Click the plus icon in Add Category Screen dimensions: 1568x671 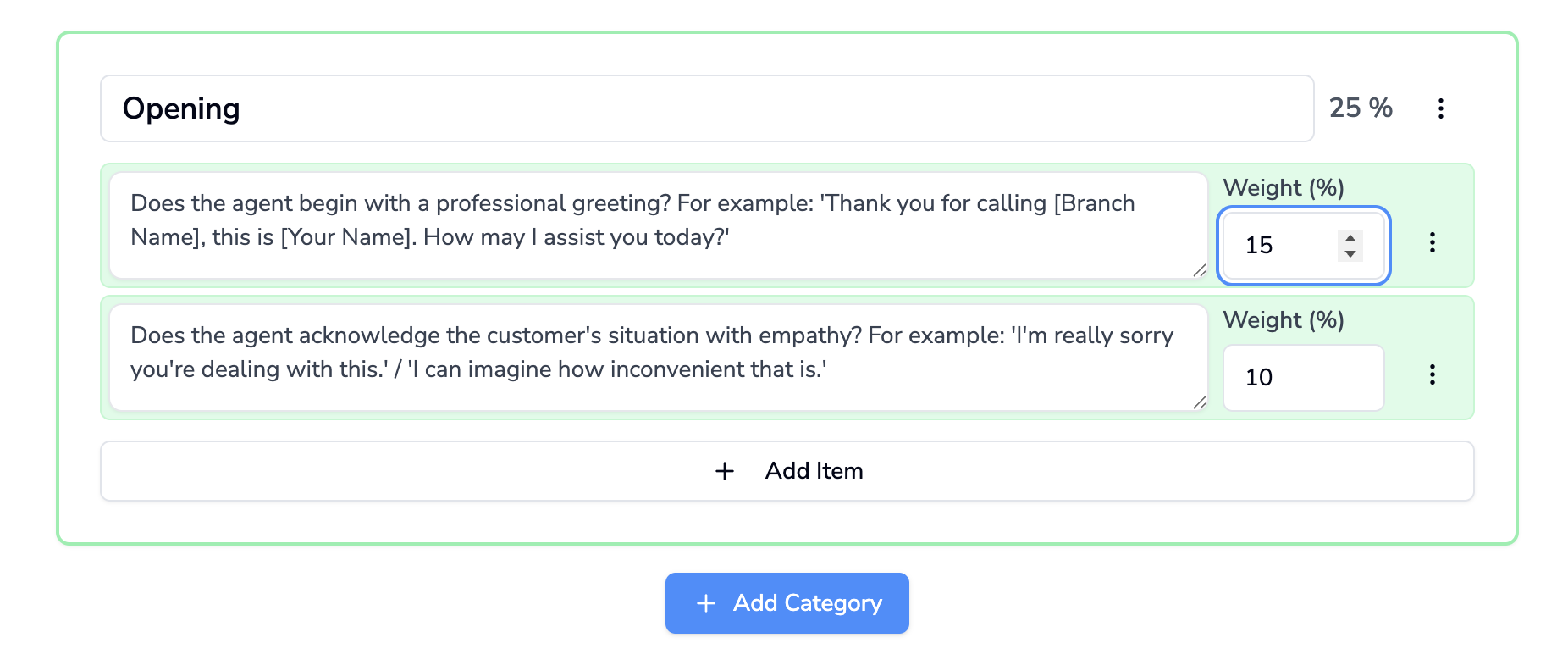[706, 603]
